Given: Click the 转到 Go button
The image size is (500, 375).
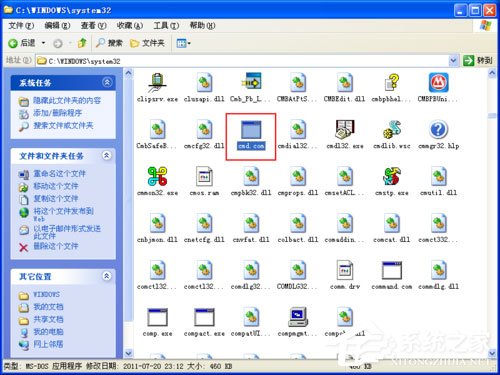Looking at the screenshot, I should [478, 60].
